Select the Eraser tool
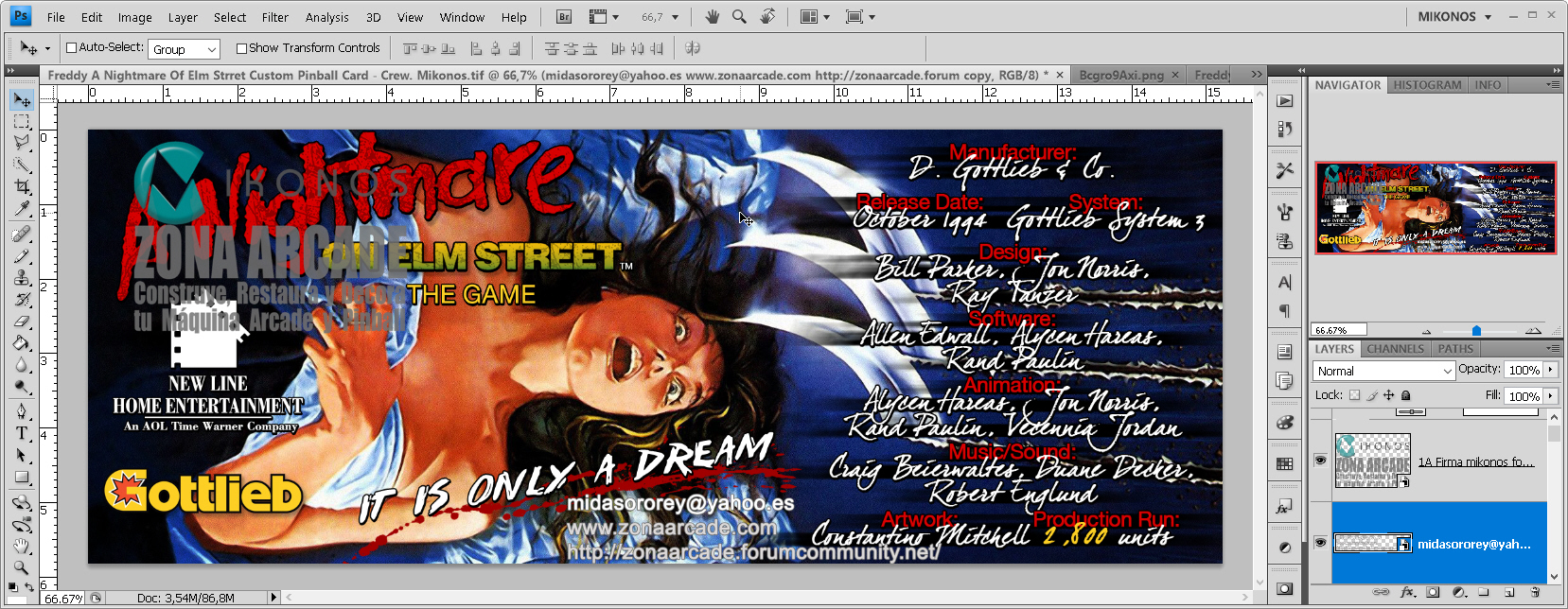This screenshot has height=609, width=1568. click(x=22, y=321)
